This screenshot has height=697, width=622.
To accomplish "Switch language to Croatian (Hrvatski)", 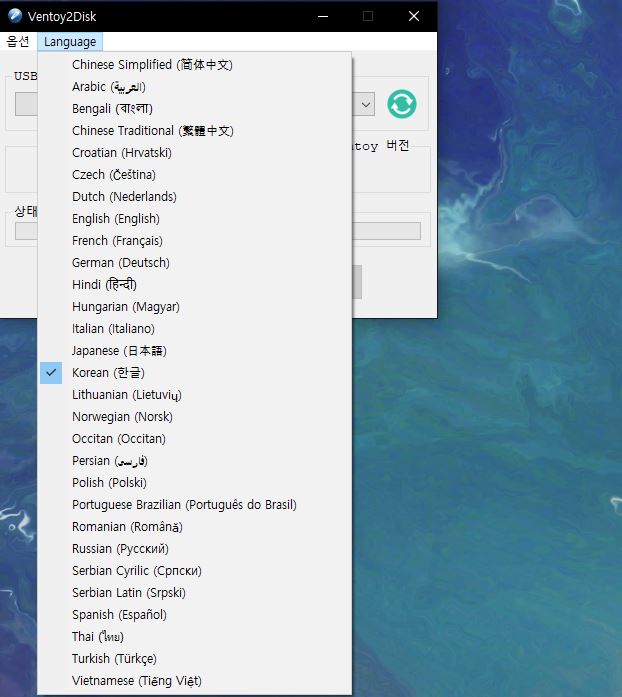I will click(x=195, y=152).
